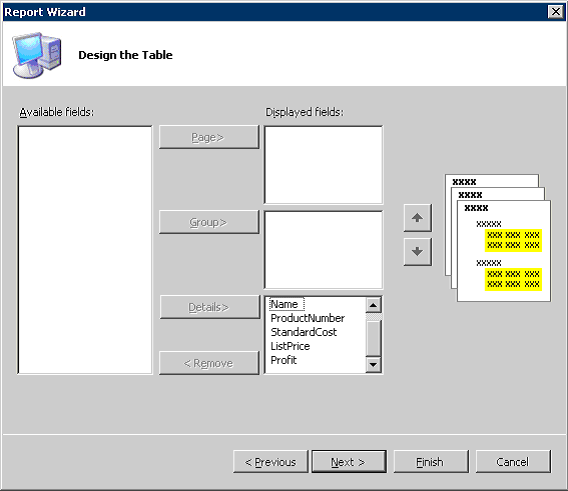Click details list scroll down arrow
This screenshot has height=491, width=568.
click(373, 365)
